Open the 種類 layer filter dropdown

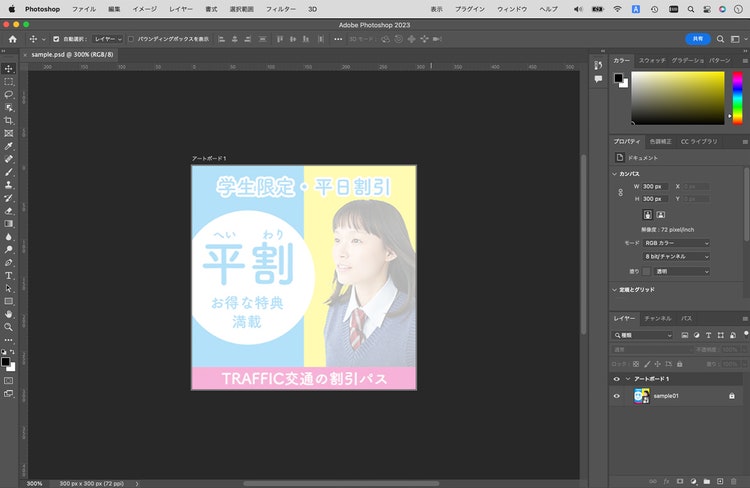click(642, 335)
